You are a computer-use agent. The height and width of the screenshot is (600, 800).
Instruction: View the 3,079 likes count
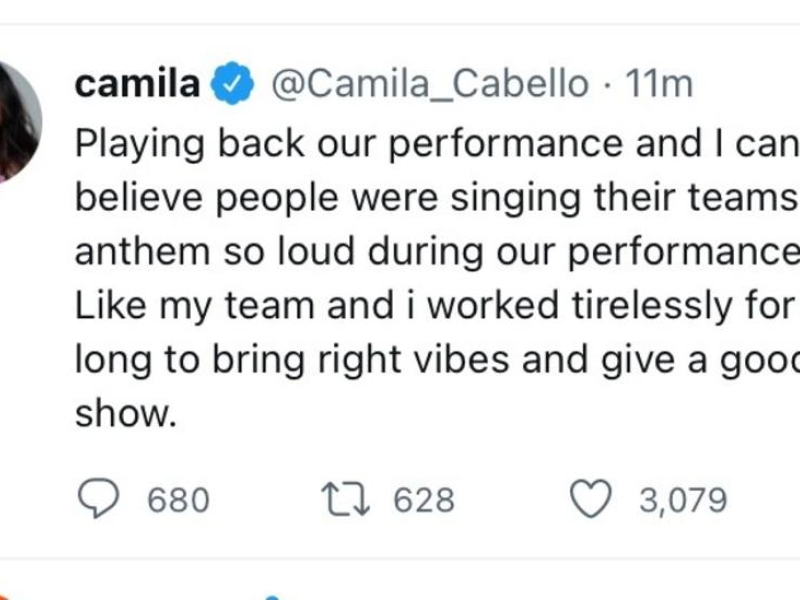click(x=683, y=500)
